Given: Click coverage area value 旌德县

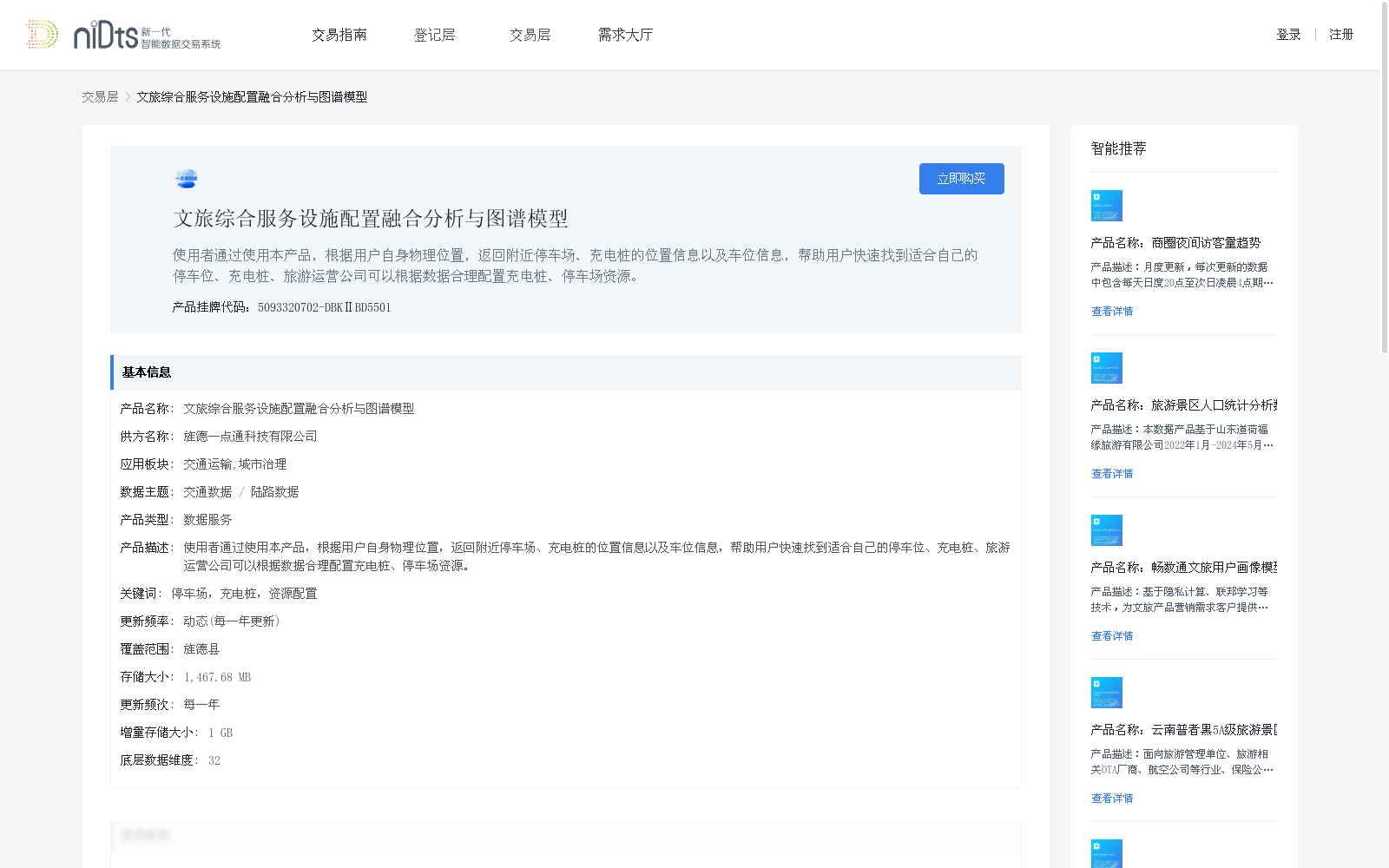Looking at the screenshot, I should coord(201,649).
